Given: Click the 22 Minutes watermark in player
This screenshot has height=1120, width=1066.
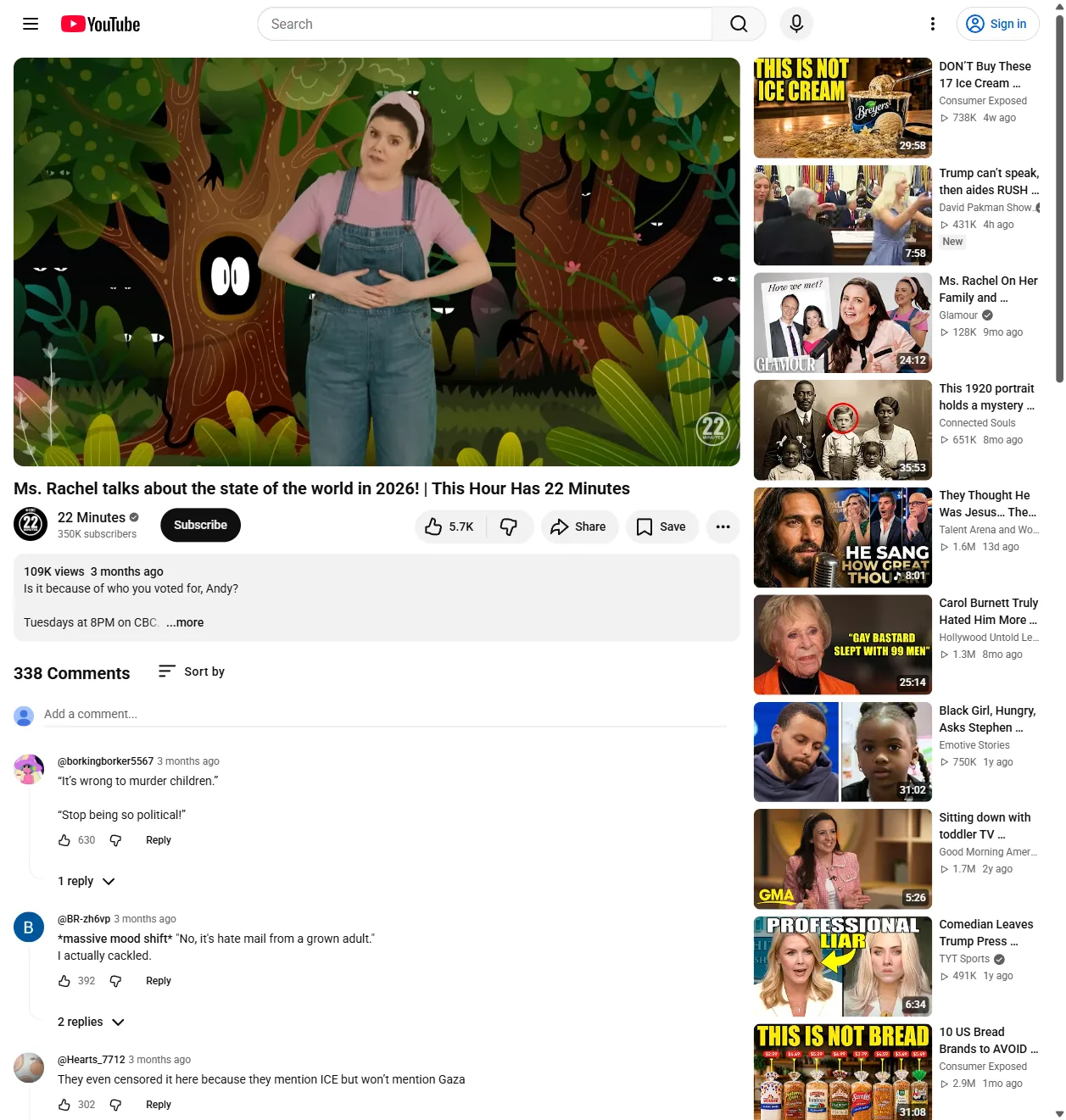Looking at the screenshot, I should (713, 429).
